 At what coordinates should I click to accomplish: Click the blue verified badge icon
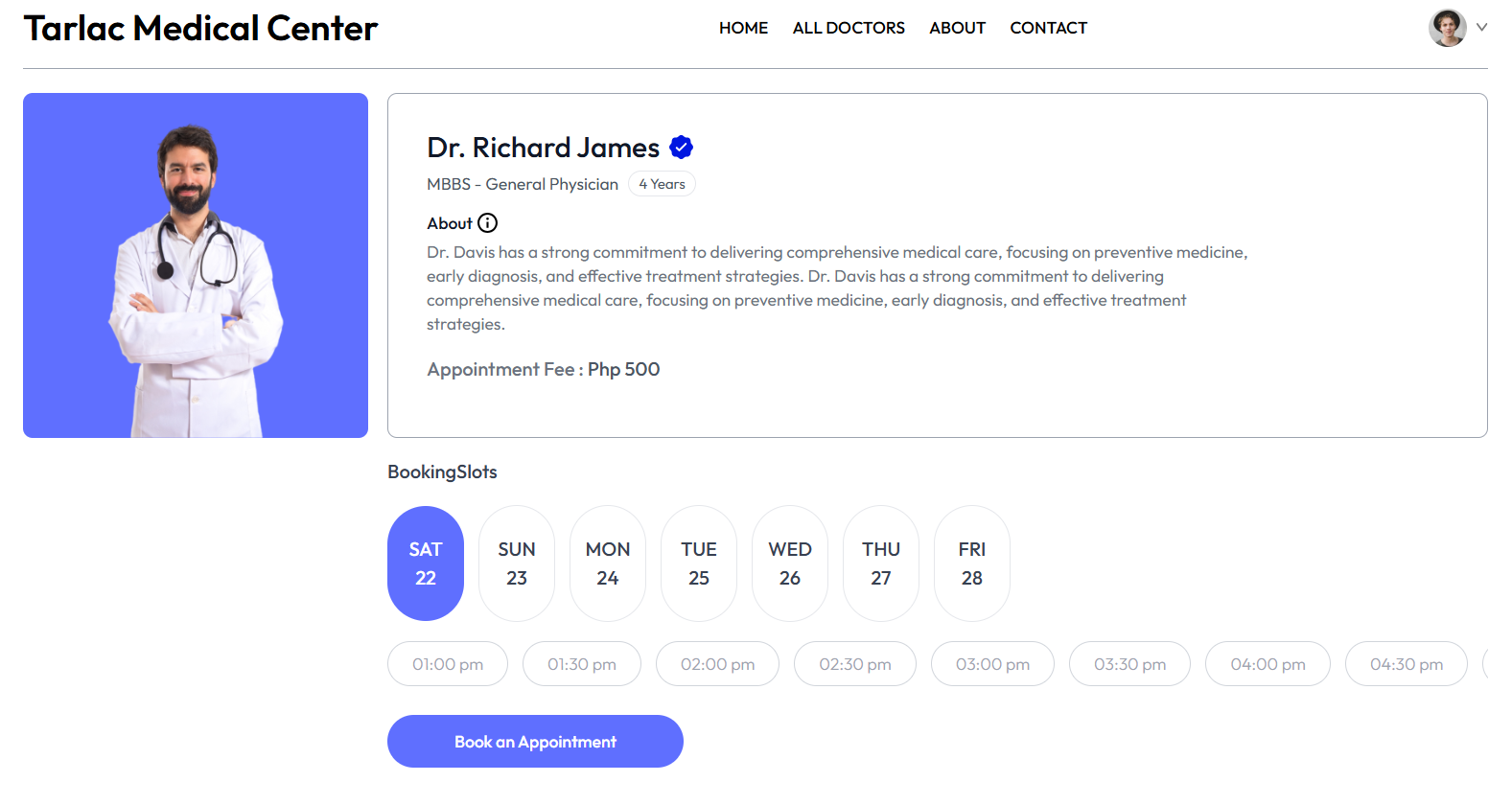click(681, 148)
